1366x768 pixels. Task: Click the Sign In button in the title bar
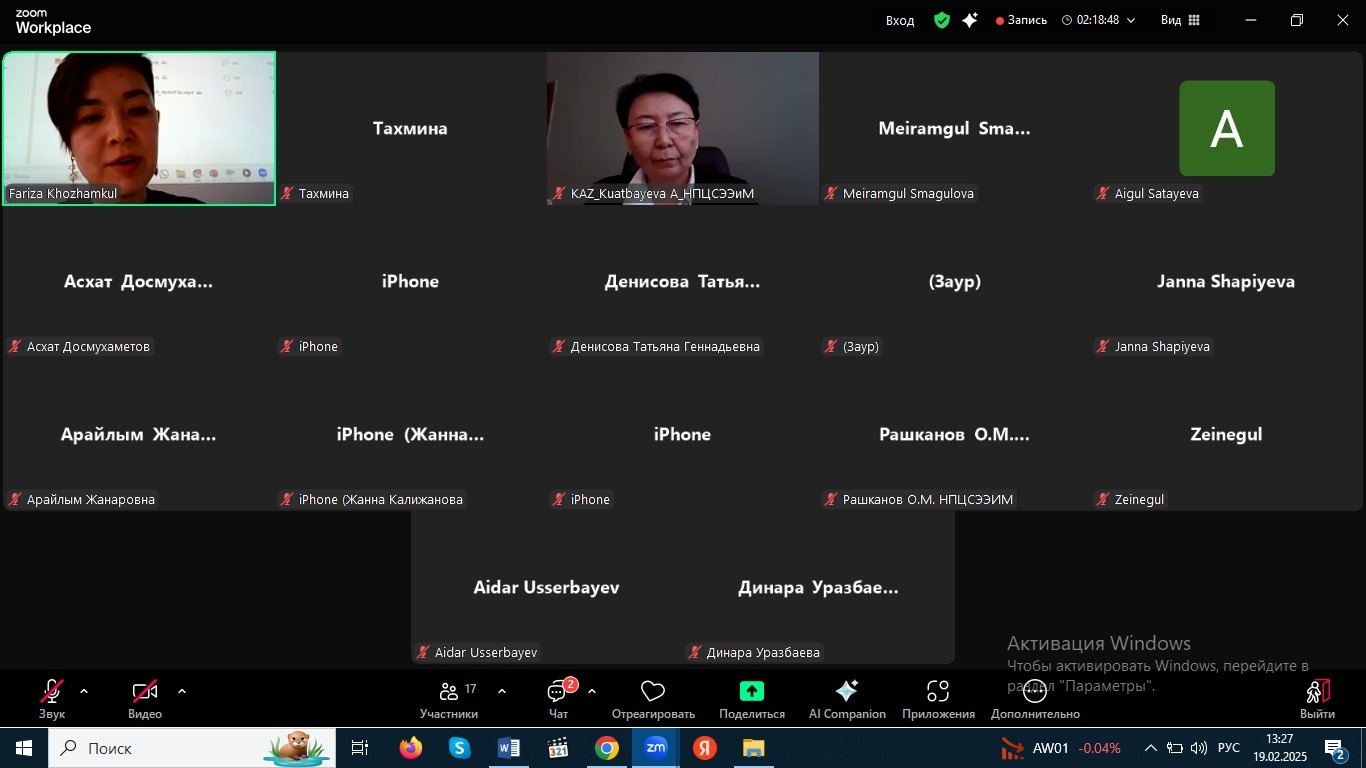(x=899, y=20)
